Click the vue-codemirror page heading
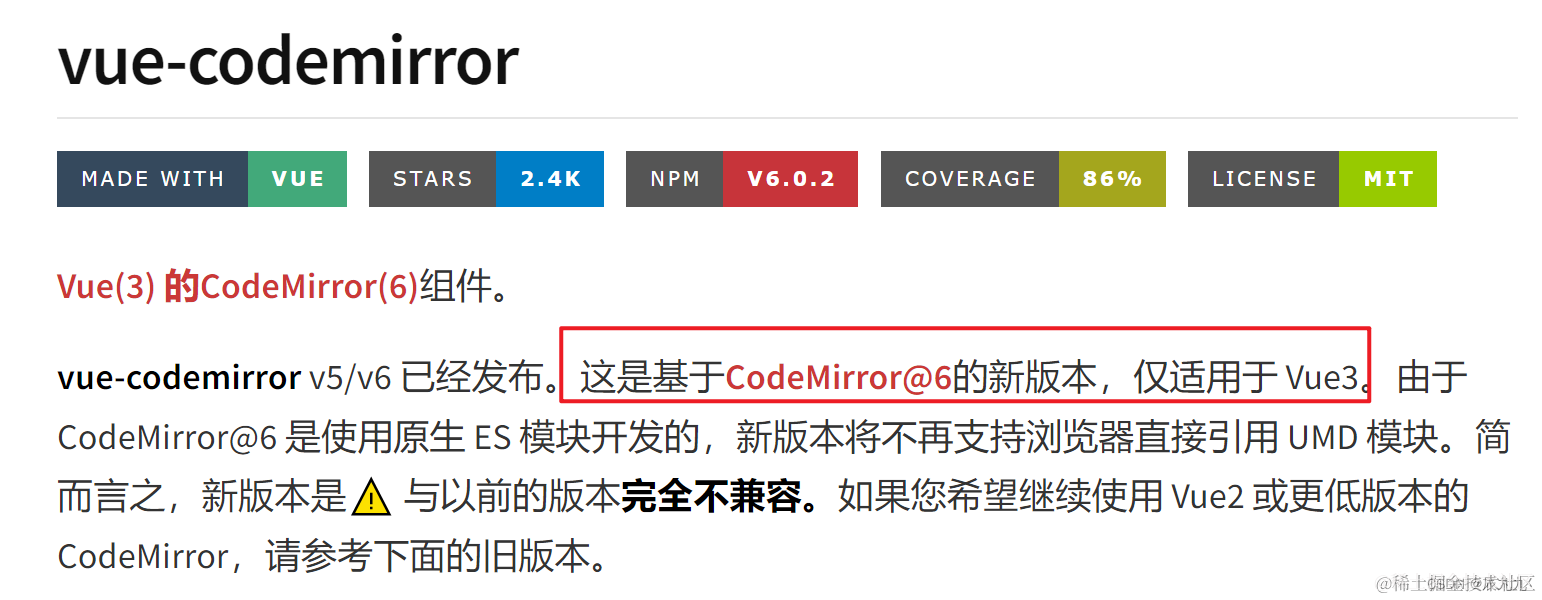This screenshot has height=600, width=1542. (x=288, y=60)
